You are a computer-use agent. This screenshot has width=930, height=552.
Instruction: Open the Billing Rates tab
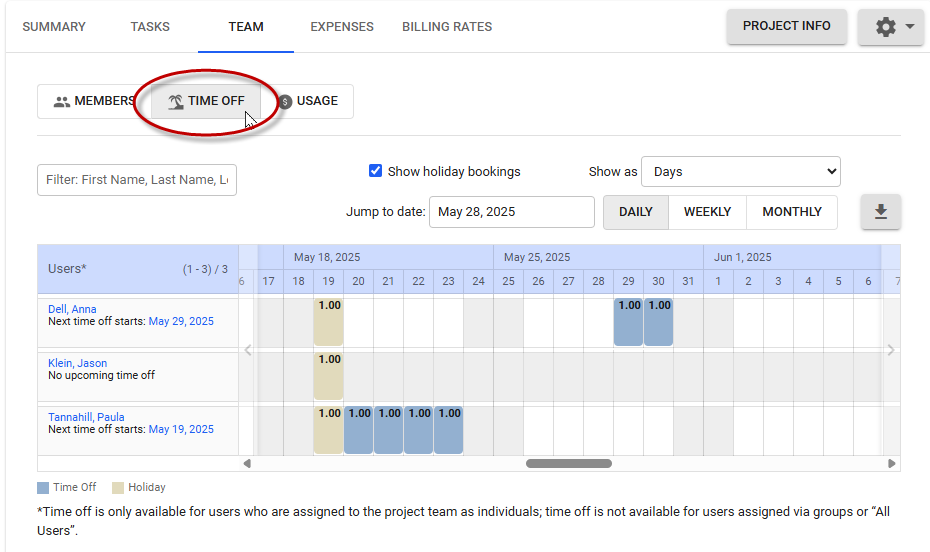[x=447, y=27]
